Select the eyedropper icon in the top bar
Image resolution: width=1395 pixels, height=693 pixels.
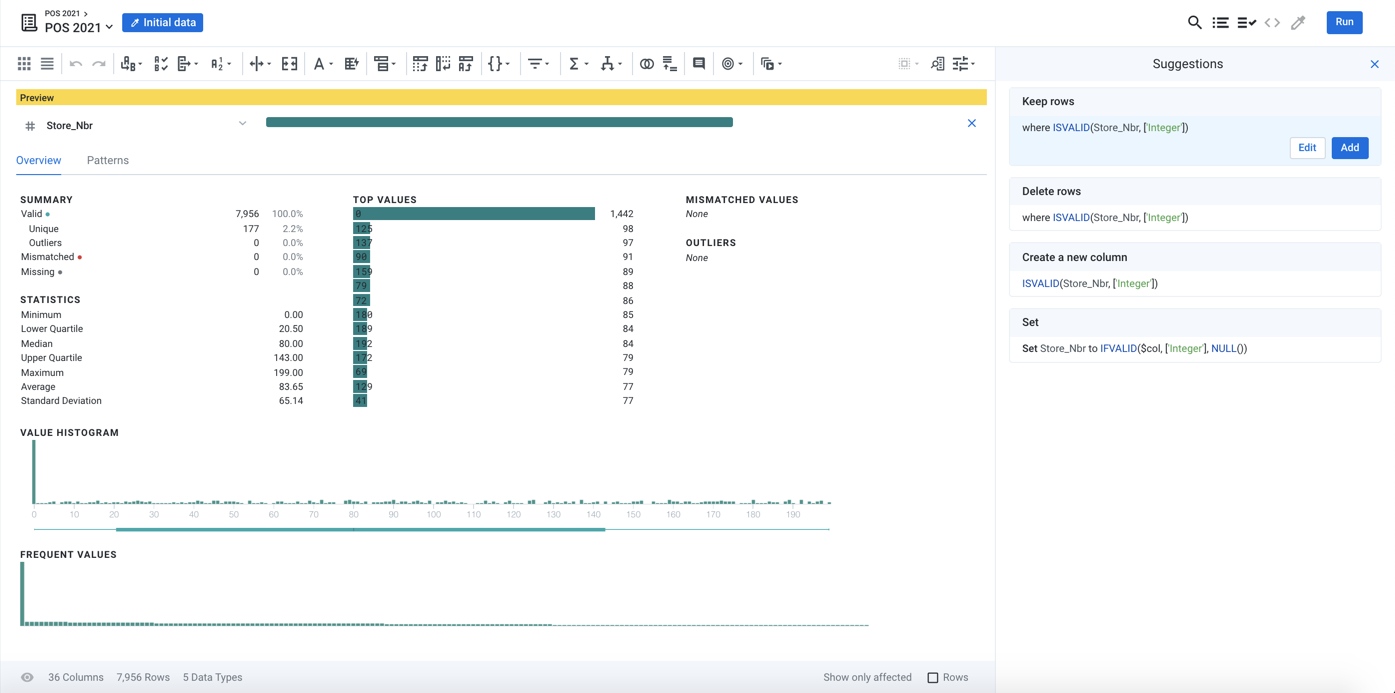[1297, 22]
